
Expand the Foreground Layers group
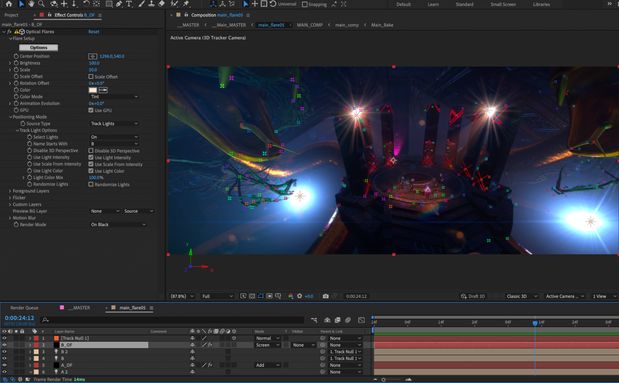point(10,191)
